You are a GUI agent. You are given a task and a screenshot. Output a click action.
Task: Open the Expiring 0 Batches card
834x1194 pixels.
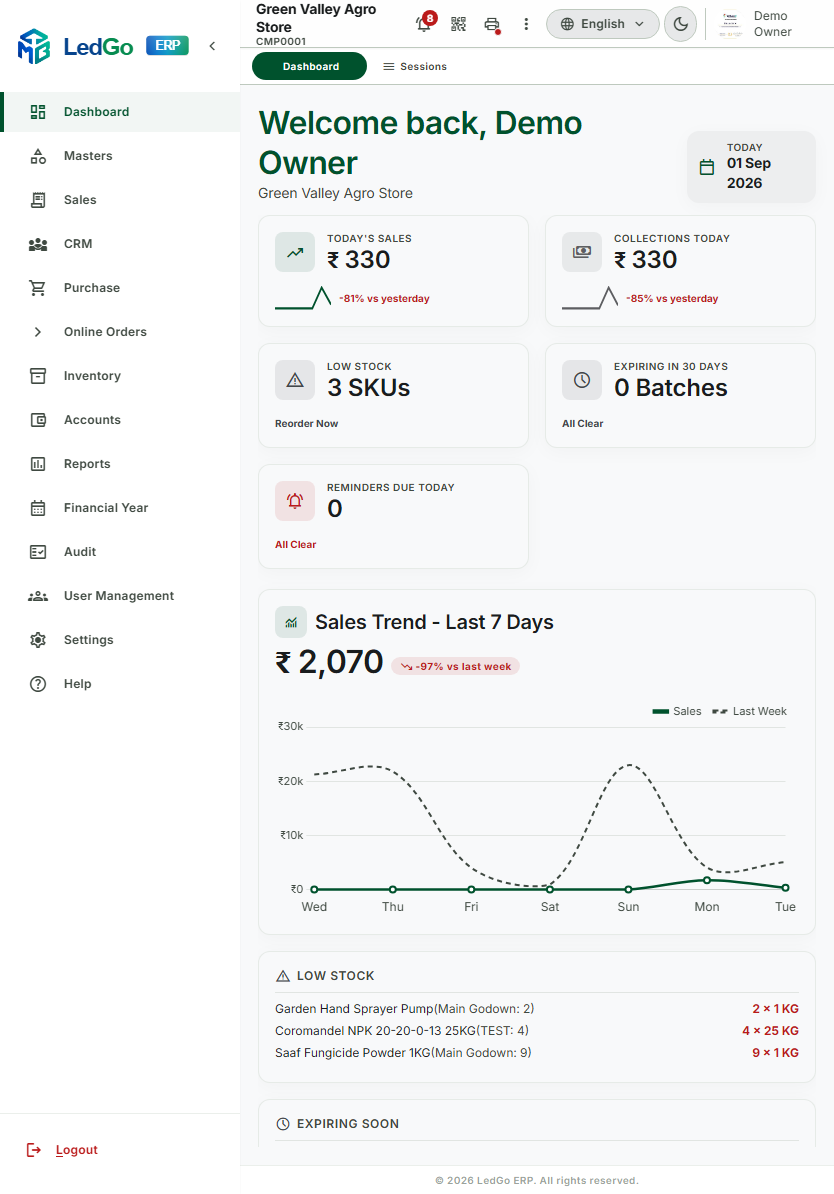tap(680, 395)
